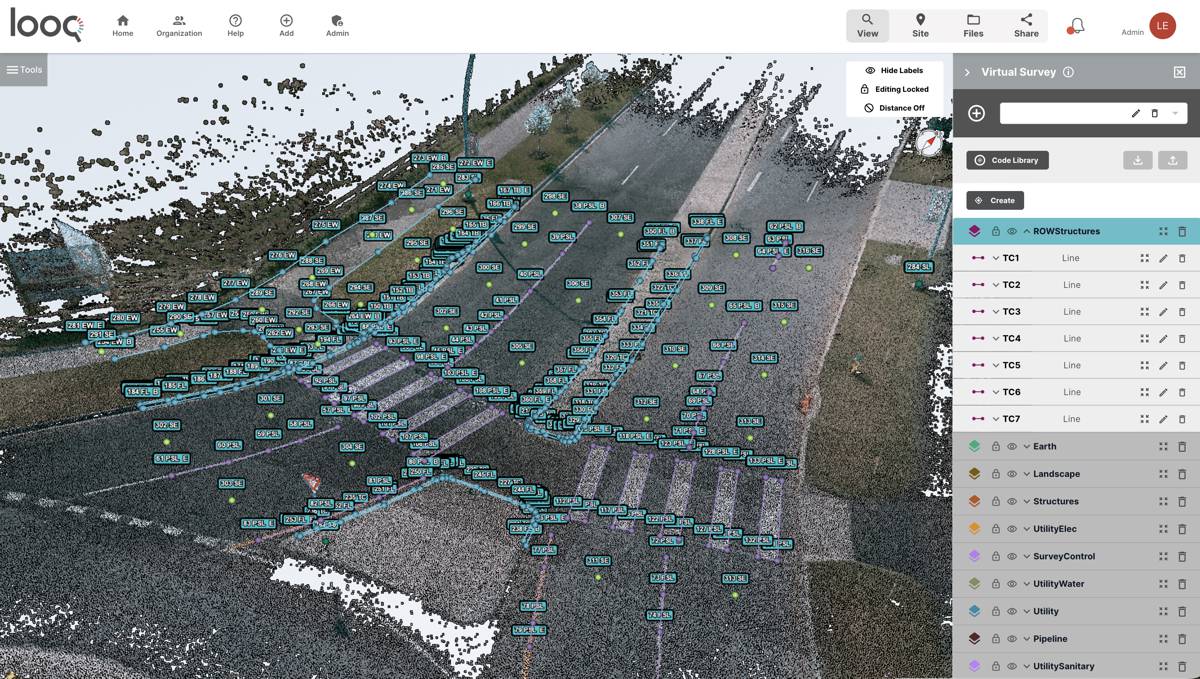Hide the Earth layer using its eye toggle
This screenshot has width=1200, height=679.
[x=1011, y=446]
